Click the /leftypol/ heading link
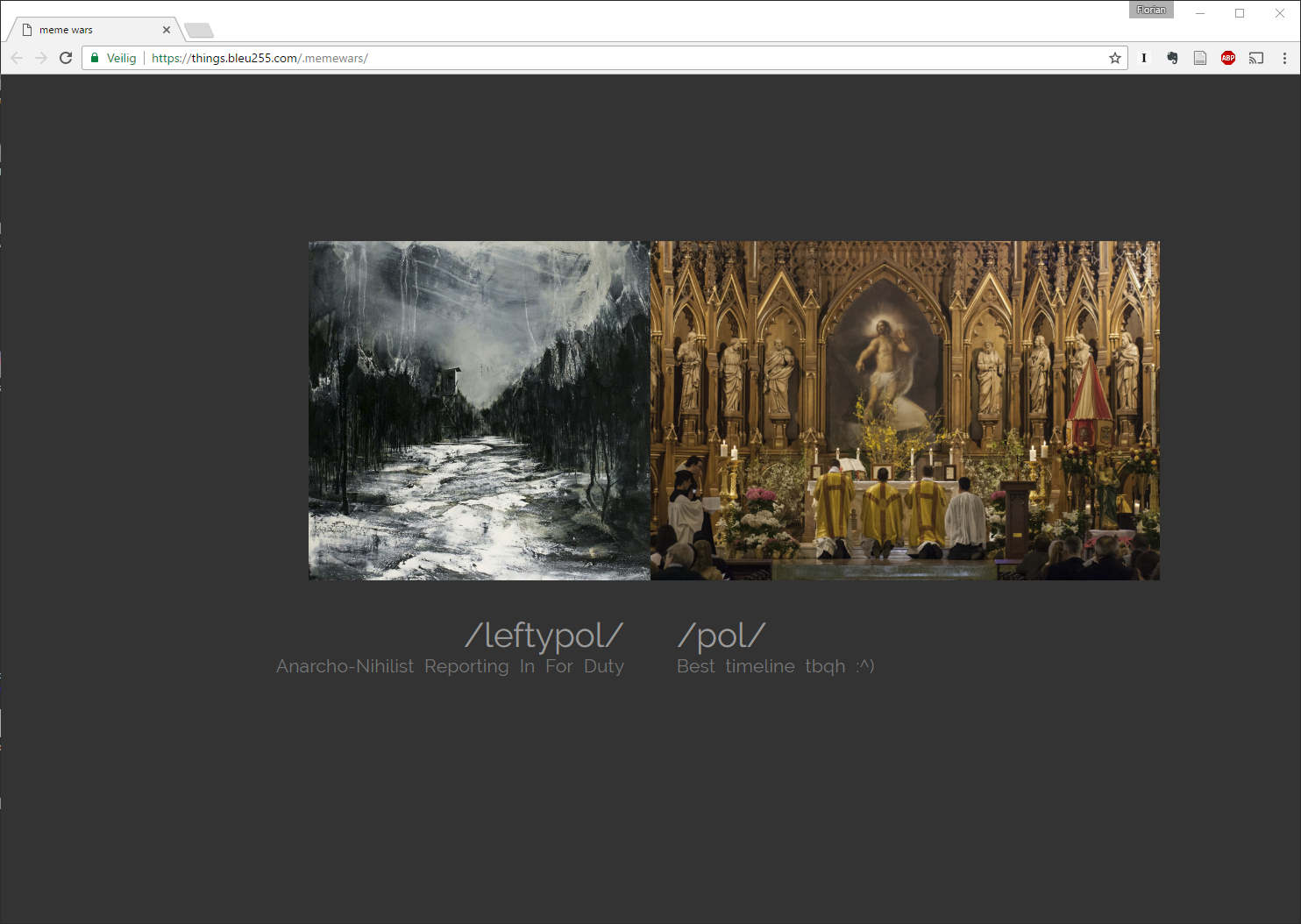The image size is (1301, 924). 544,636
